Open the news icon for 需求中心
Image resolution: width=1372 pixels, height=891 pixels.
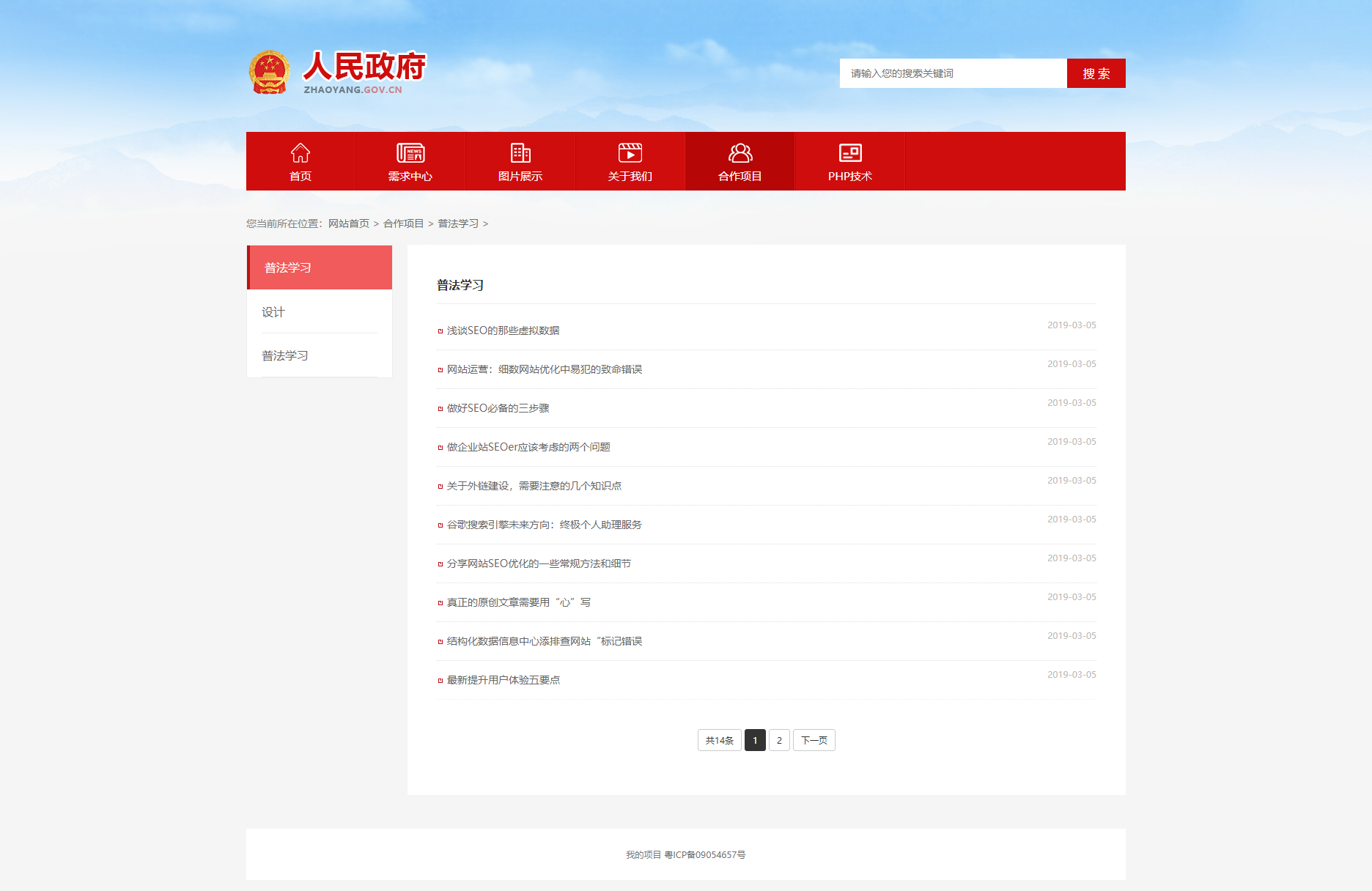[x=410, y=152]
